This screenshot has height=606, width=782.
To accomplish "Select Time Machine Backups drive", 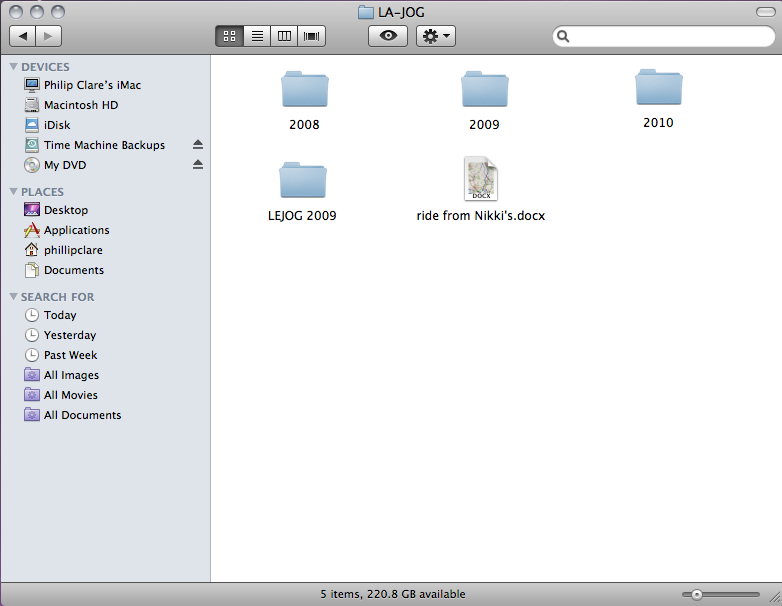I will (106, 145).
